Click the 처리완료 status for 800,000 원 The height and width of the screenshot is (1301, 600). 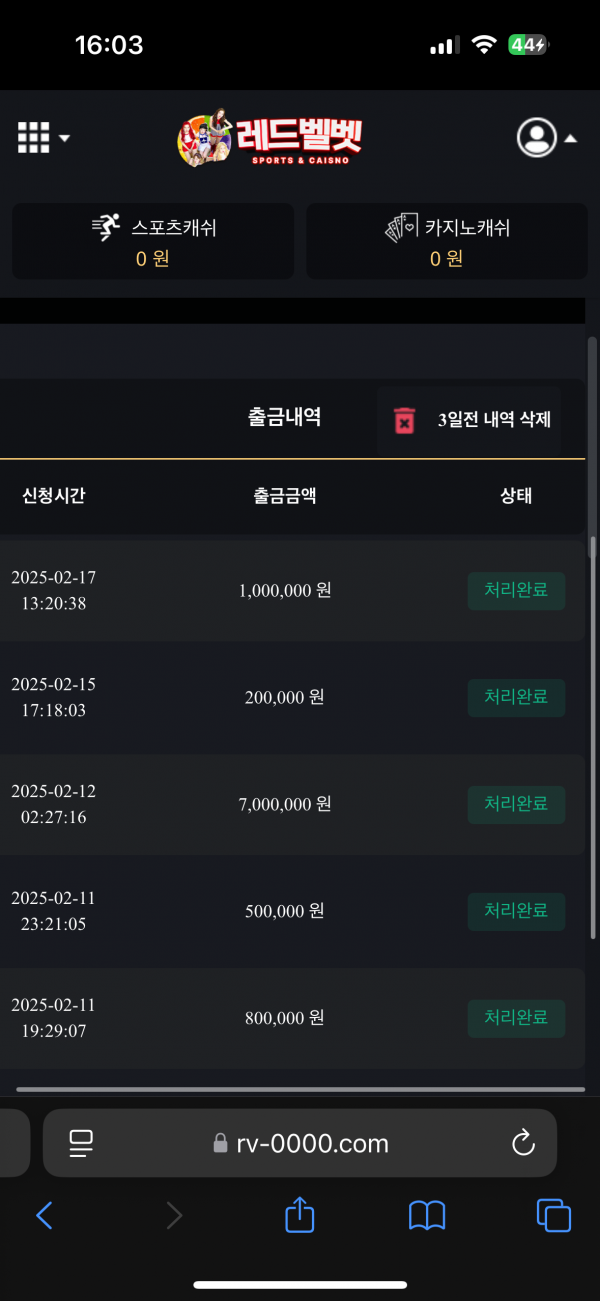[516, 1018]
